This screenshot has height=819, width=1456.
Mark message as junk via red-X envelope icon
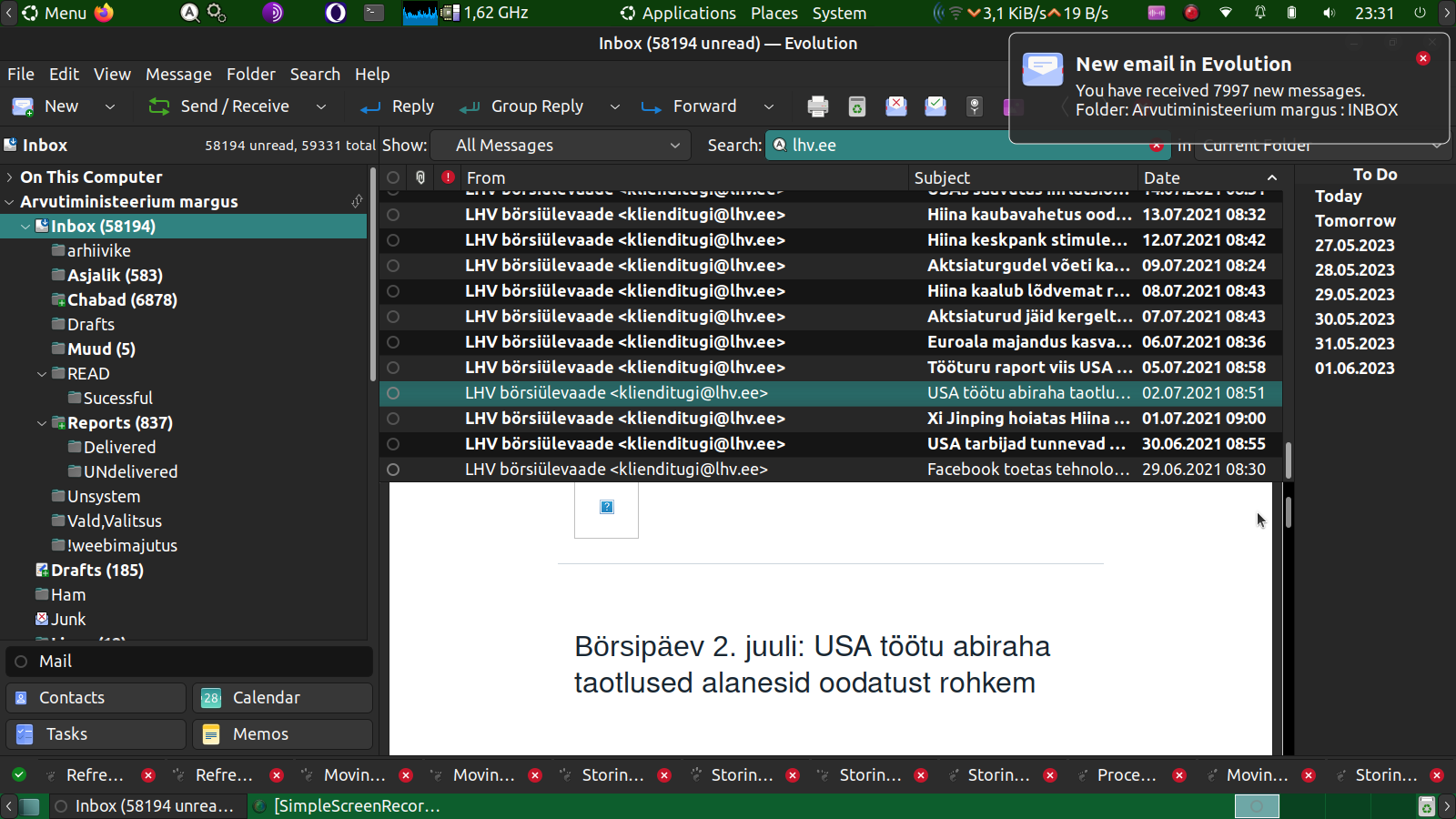(896, 106)
